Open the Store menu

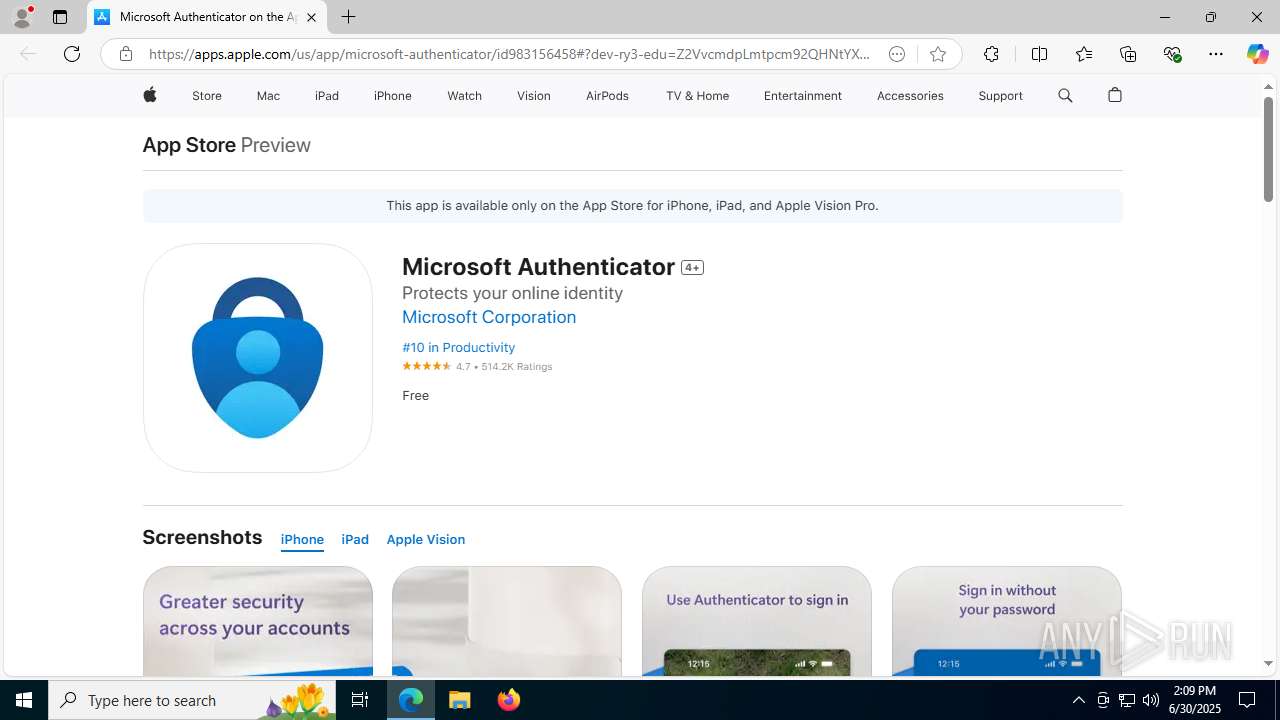207,96
